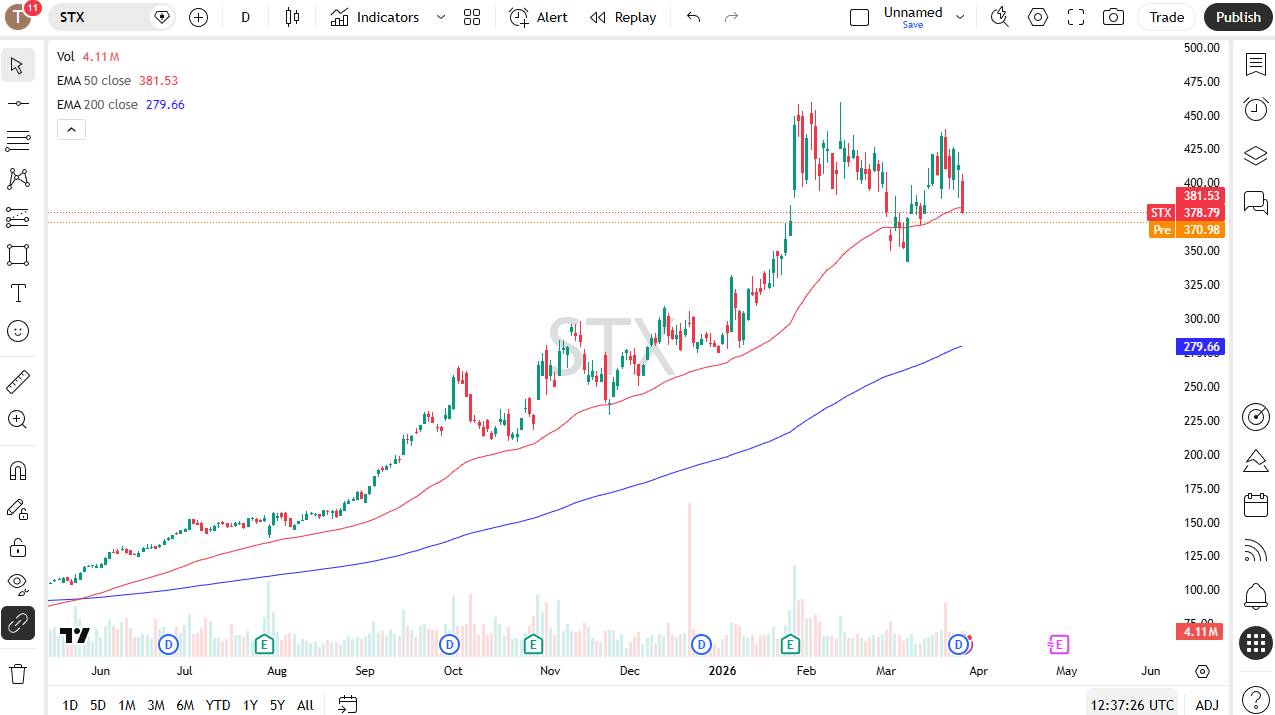Open the watchlist and details panel
Screen dimensions: 1275x715
1256,64
